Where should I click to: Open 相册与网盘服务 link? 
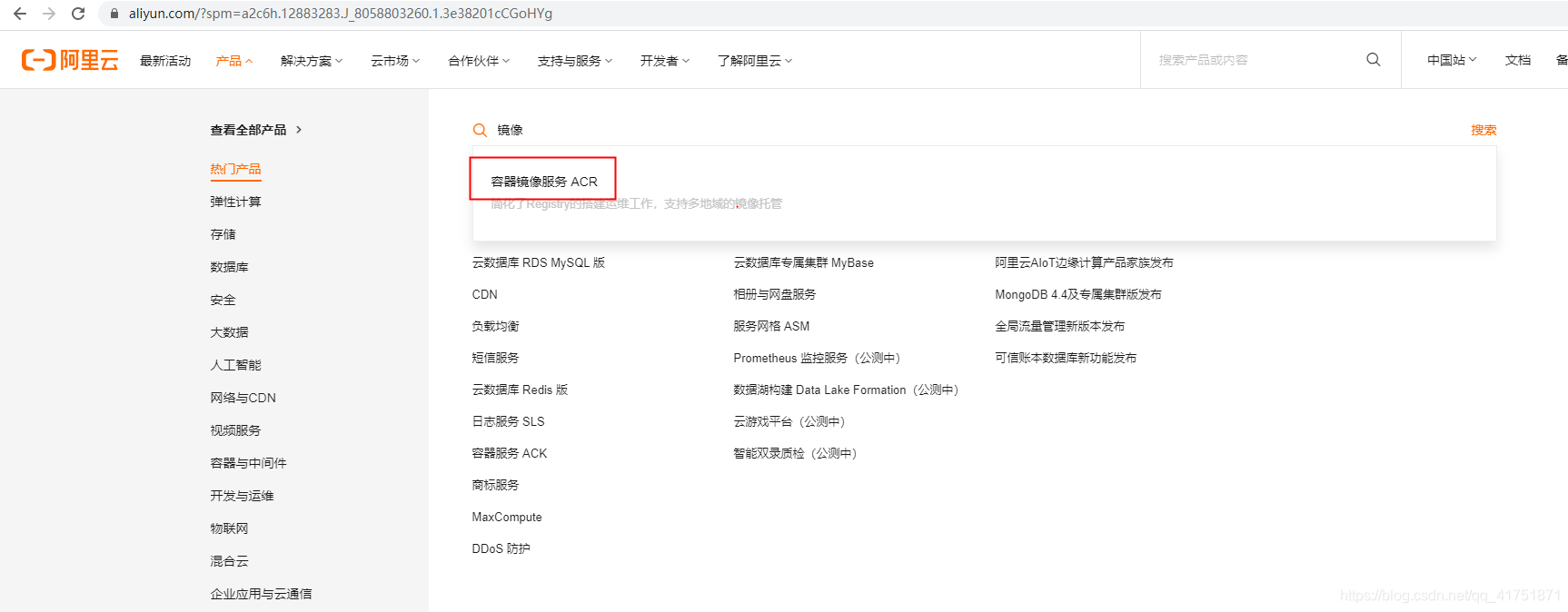click(x=775, y=294)
